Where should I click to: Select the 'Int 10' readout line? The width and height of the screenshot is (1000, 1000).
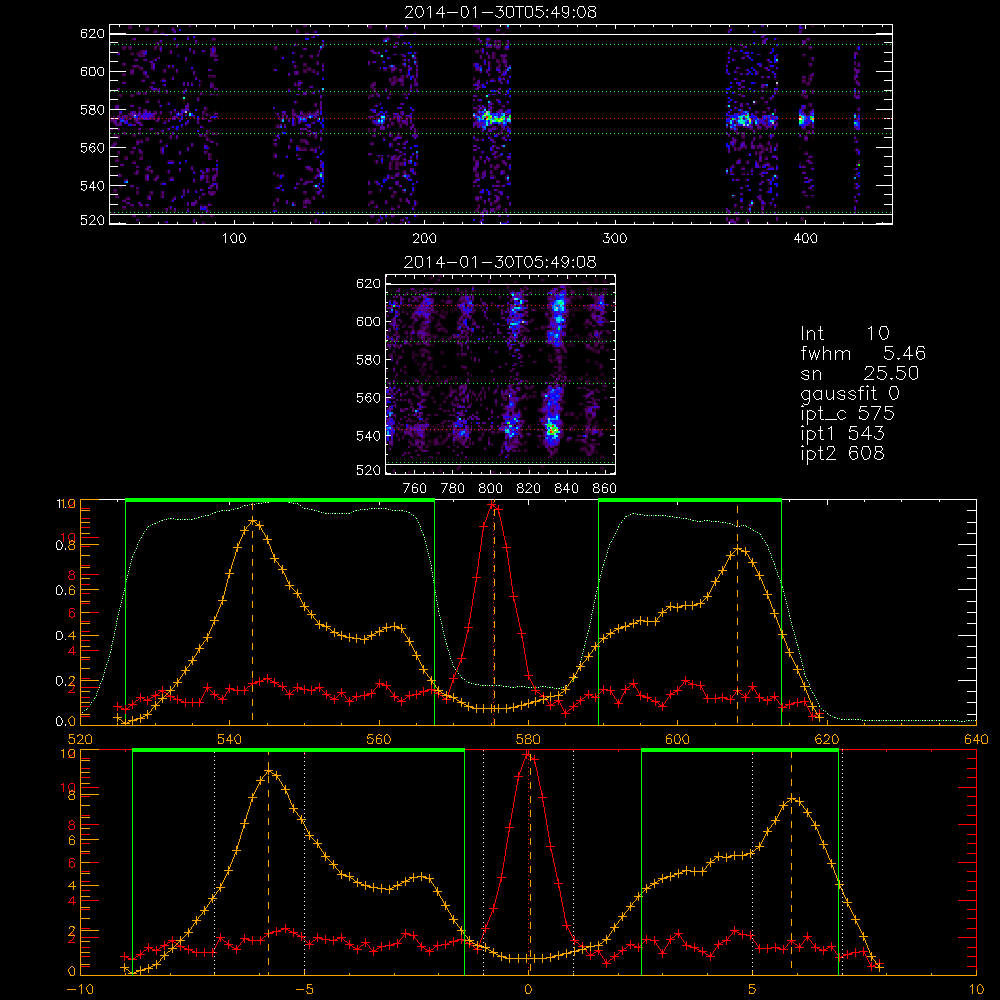pyautogui.click(x=845, y=334)
